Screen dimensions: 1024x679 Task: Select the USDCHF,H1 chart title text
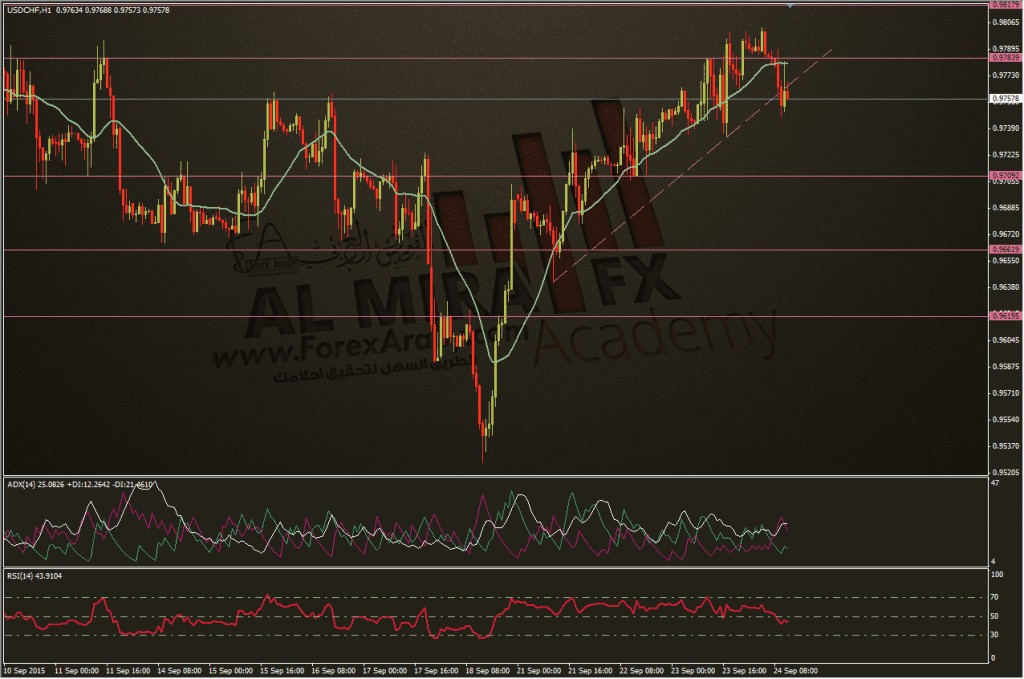[29, 10]
